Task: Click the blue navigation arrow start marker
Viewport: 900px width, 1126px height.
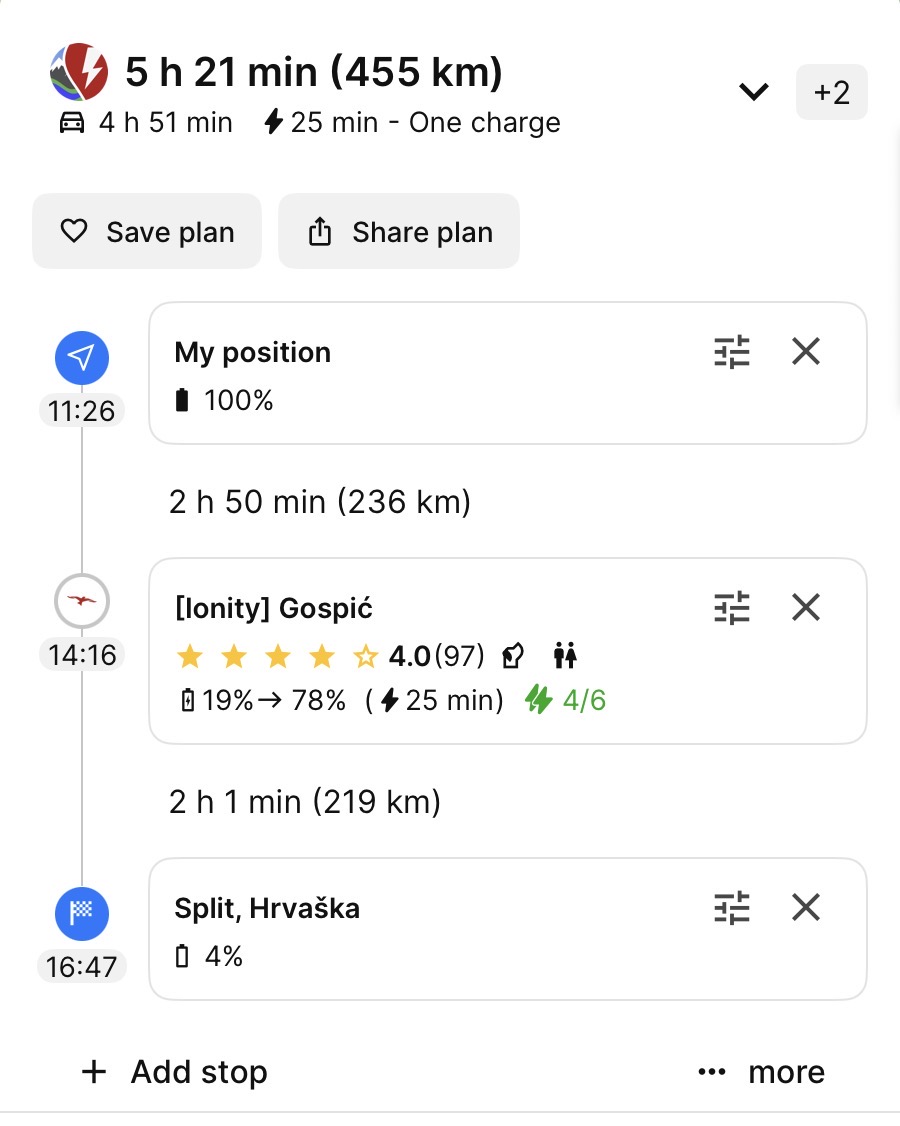Action: (82, 358)
